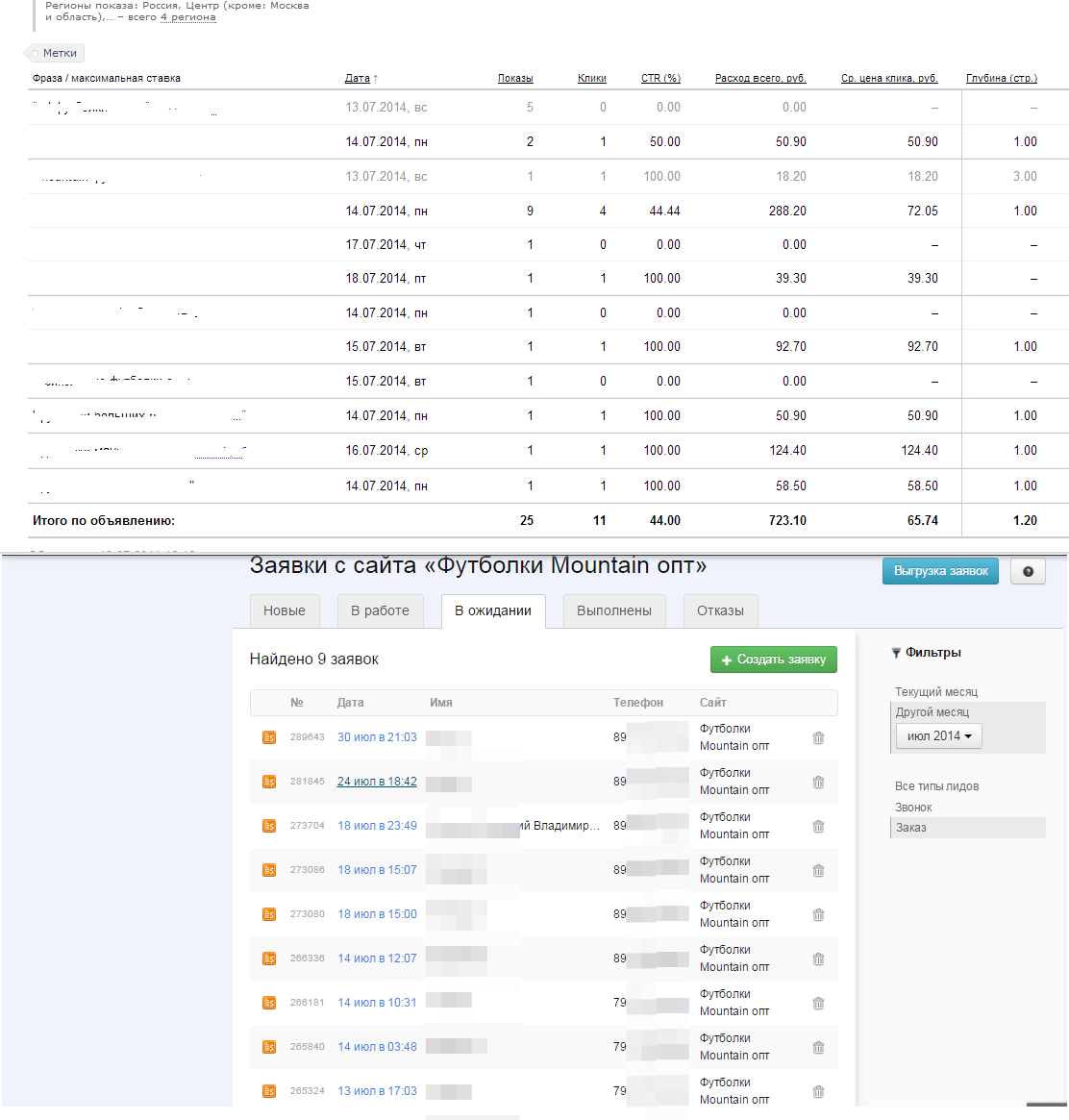Open request dated 30 июл в 21:03
The width and height of the screenshot is (1069, 1120).
coord(377,737)
